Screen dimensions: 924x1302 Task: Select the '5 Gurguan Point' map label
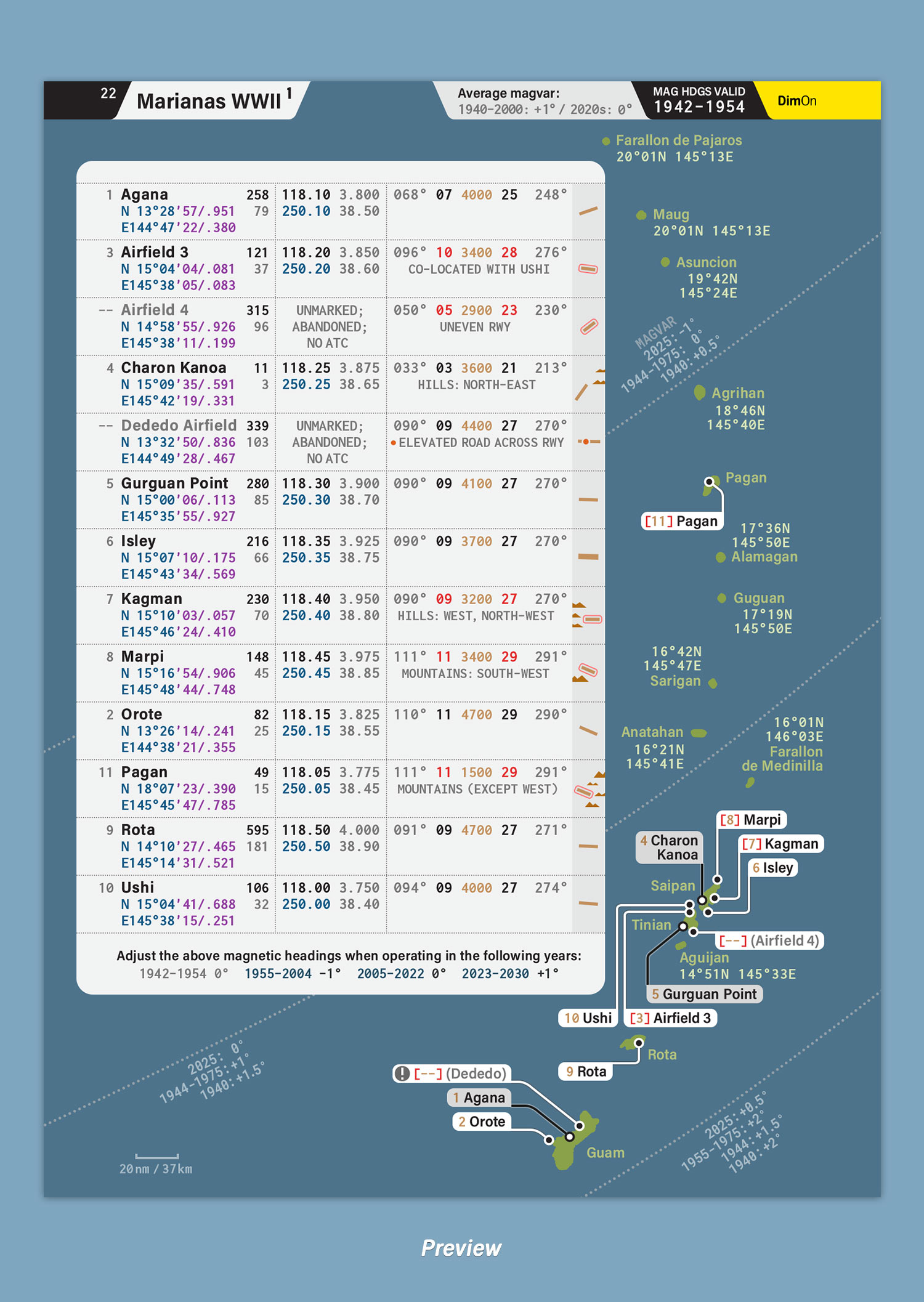pos(704,994)
